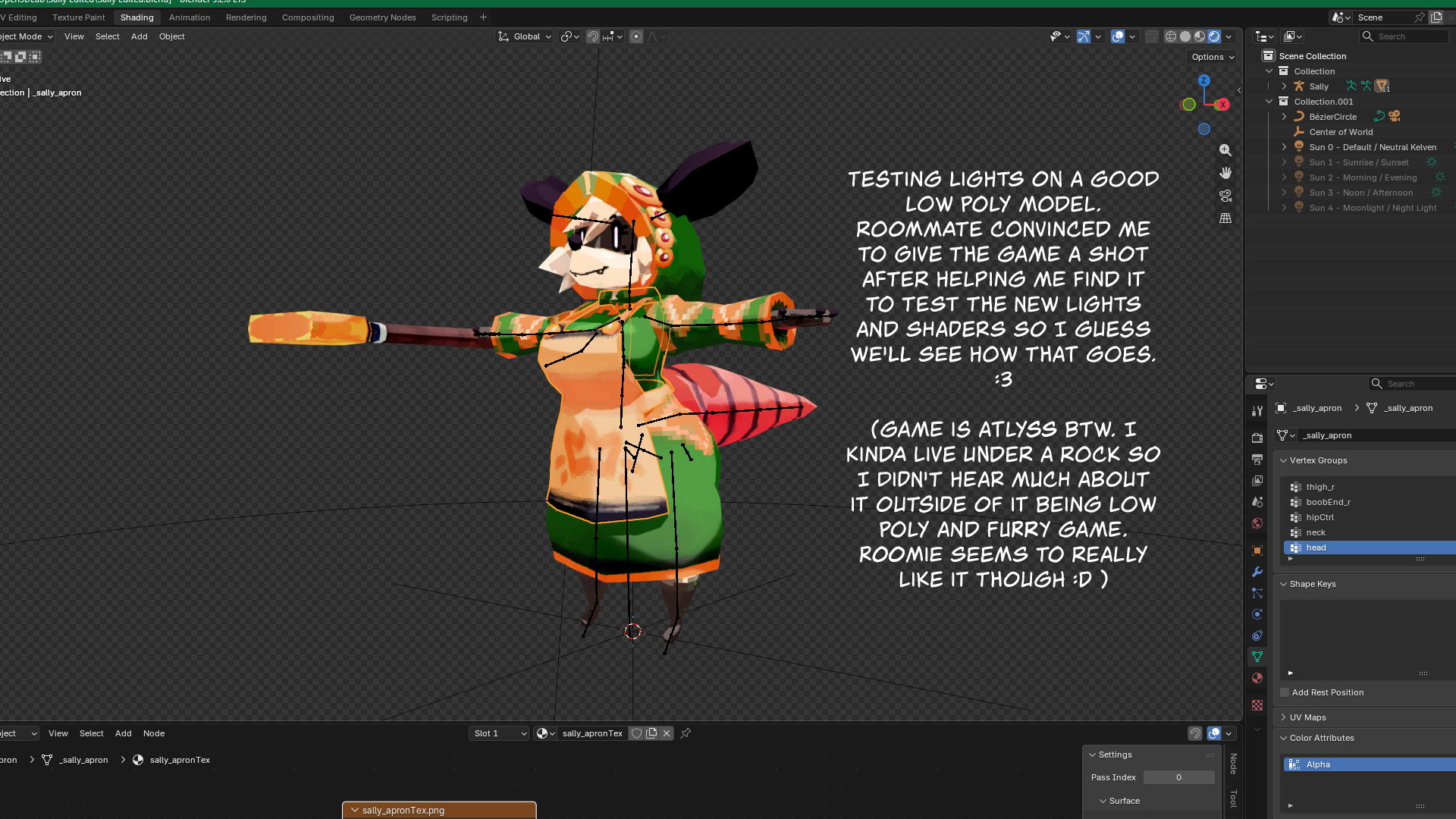1456x819 pixels.
Task: Open the node editor Node menu
Action: point(154,733)
